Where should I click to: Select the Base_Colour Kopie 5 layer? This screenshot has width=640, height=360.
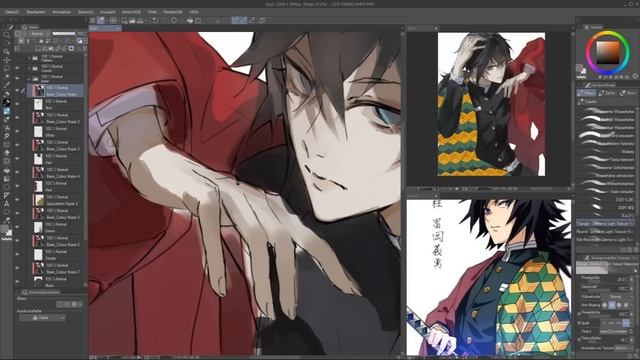(x=58, y=213)
